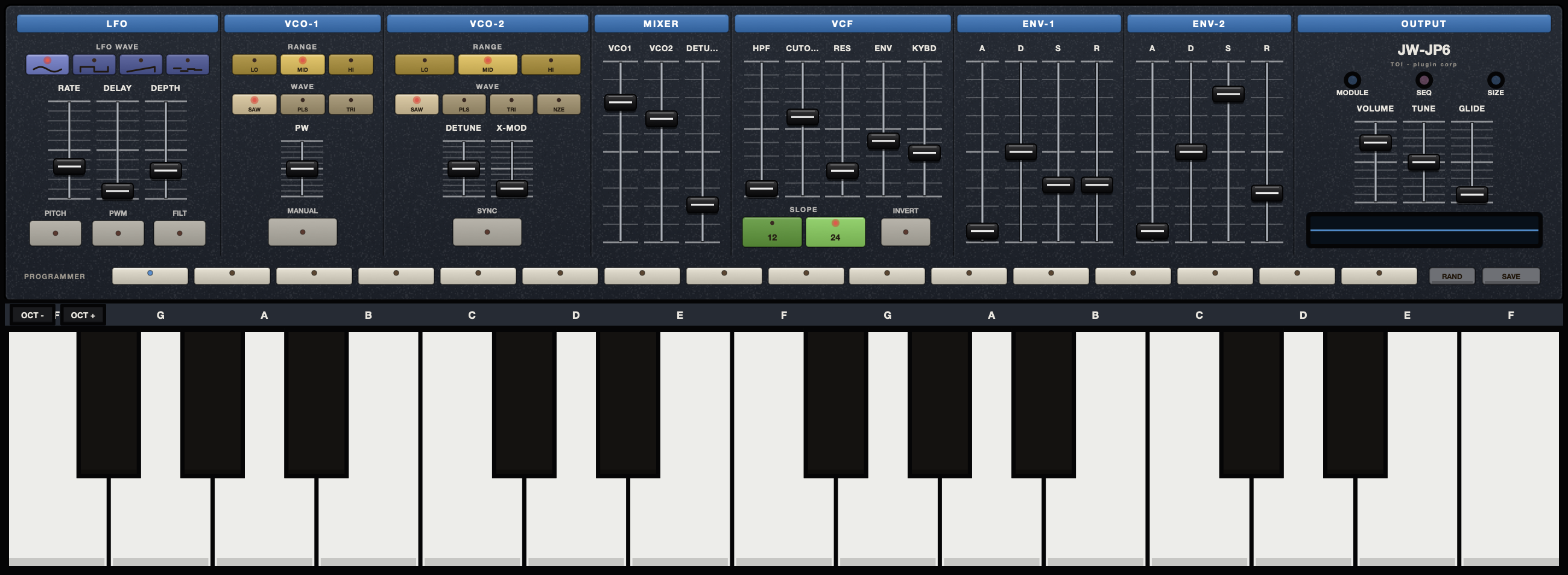Set VCO-1 range to MID
The width and height of the screenshot is (1568, 575).
point(303,64)
